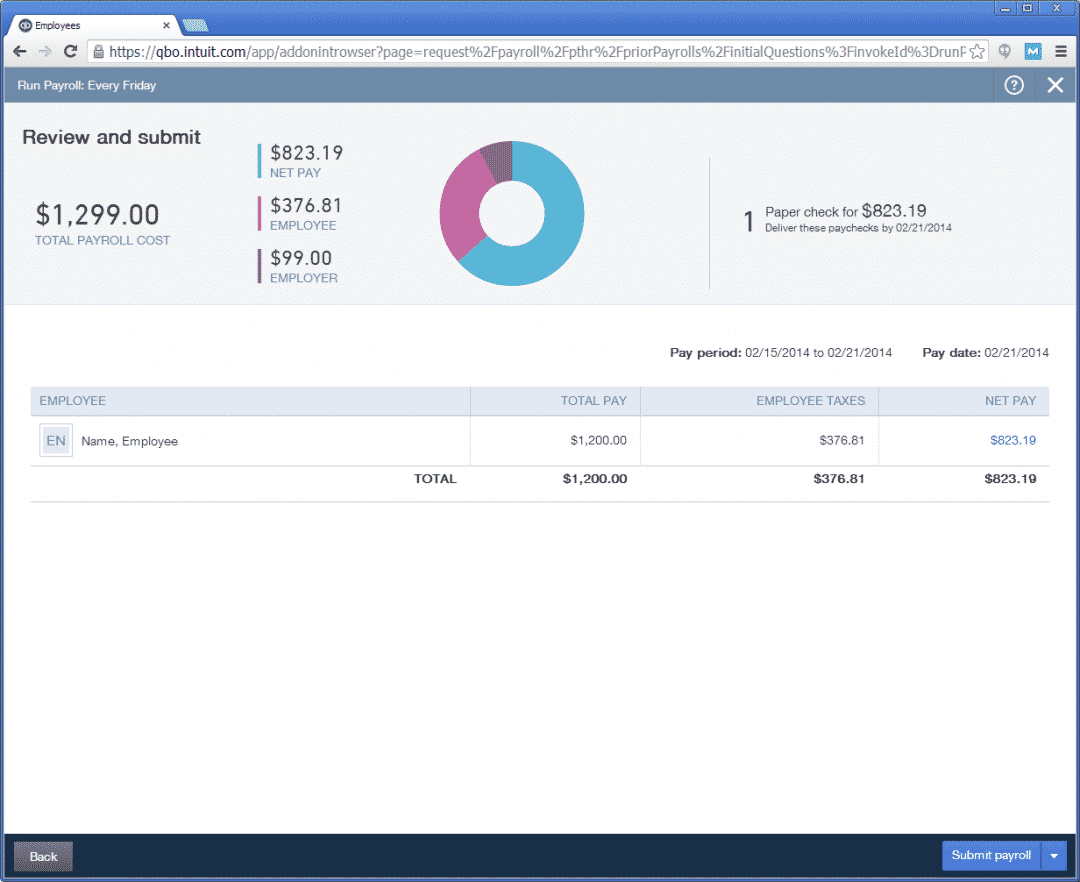
Task: Reload the payroll page
Action: coord(71,51)
